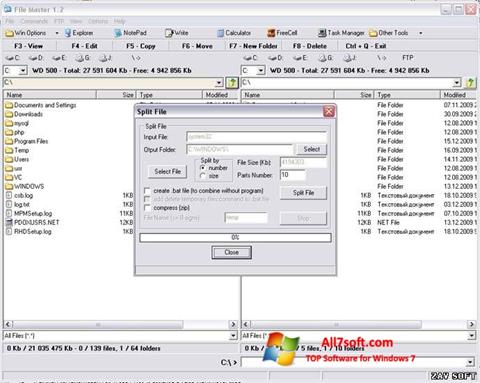Select drive E: icon in right panel

(x=300, y=58)
